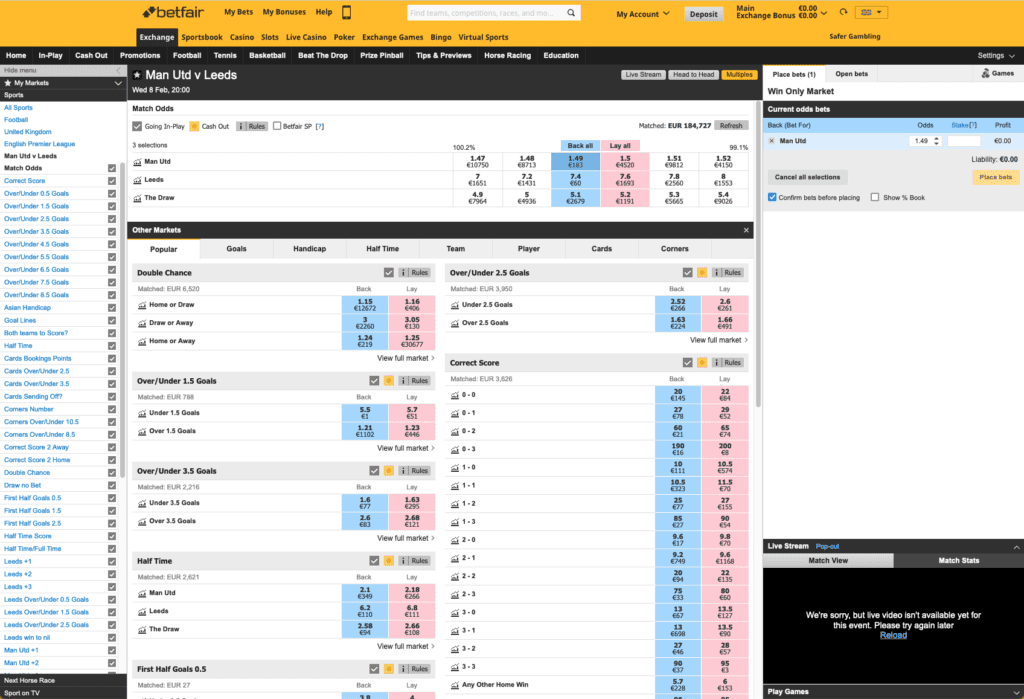
Task: Click the search magnifier icon
Action: 571,12
